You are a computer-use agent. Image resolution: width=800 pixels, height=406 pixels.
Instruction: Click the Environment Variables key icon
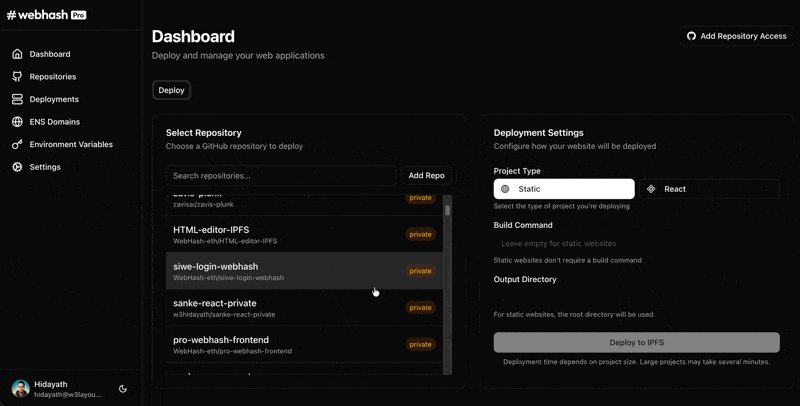17,144
